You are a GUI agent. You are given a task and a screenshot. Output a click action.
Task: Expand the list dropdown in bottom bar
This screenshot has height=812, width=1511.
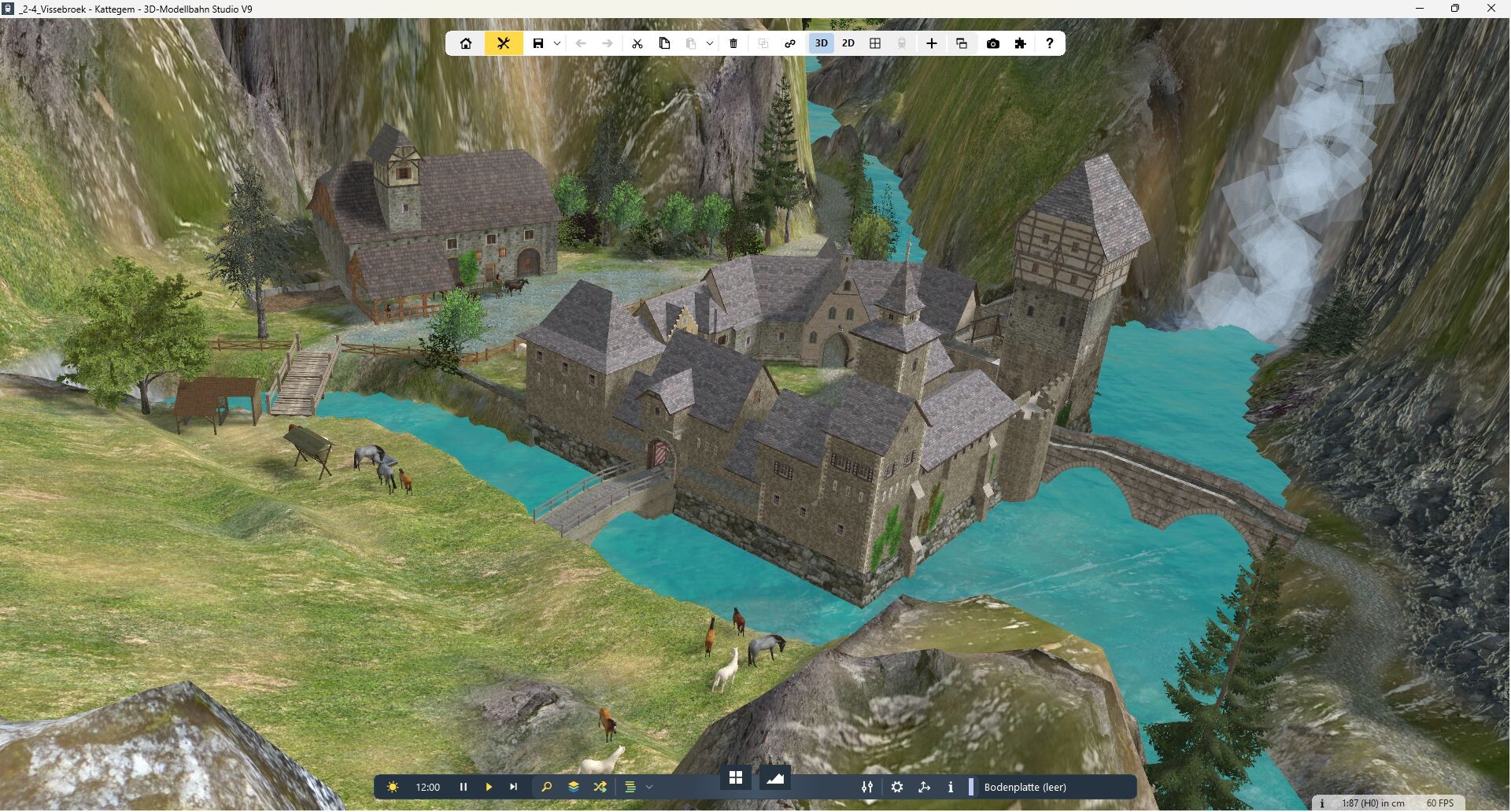pyautogui.click(x=649, y=788)
